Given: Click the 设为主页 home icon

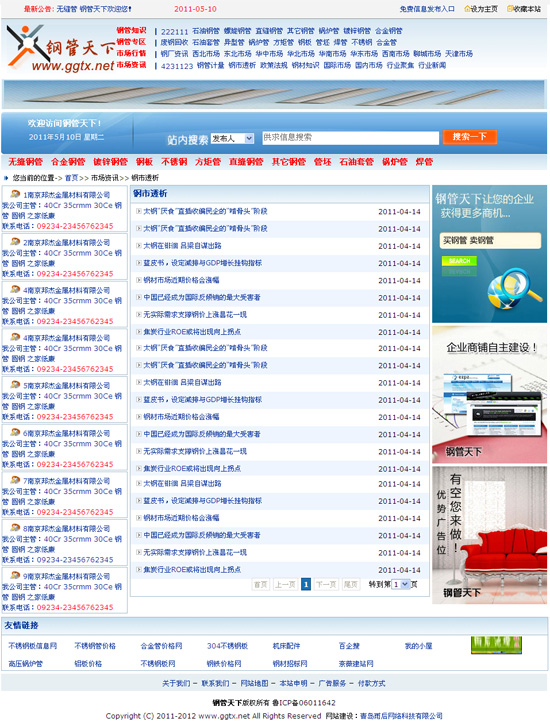Looking at the screenshot, I should [467, 9].
